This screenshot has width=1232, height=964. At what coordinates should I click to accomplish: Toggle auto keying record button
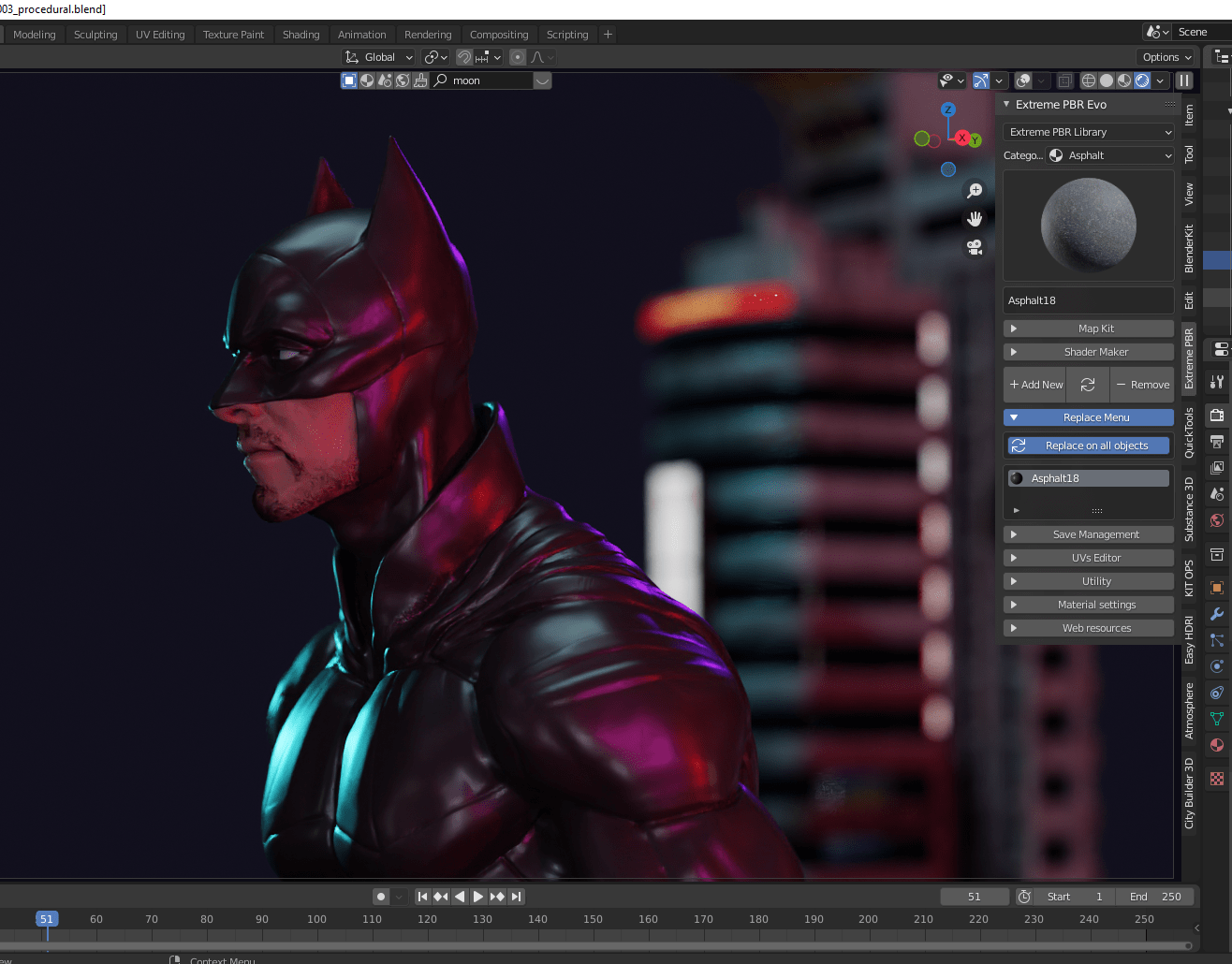(381, 897)
